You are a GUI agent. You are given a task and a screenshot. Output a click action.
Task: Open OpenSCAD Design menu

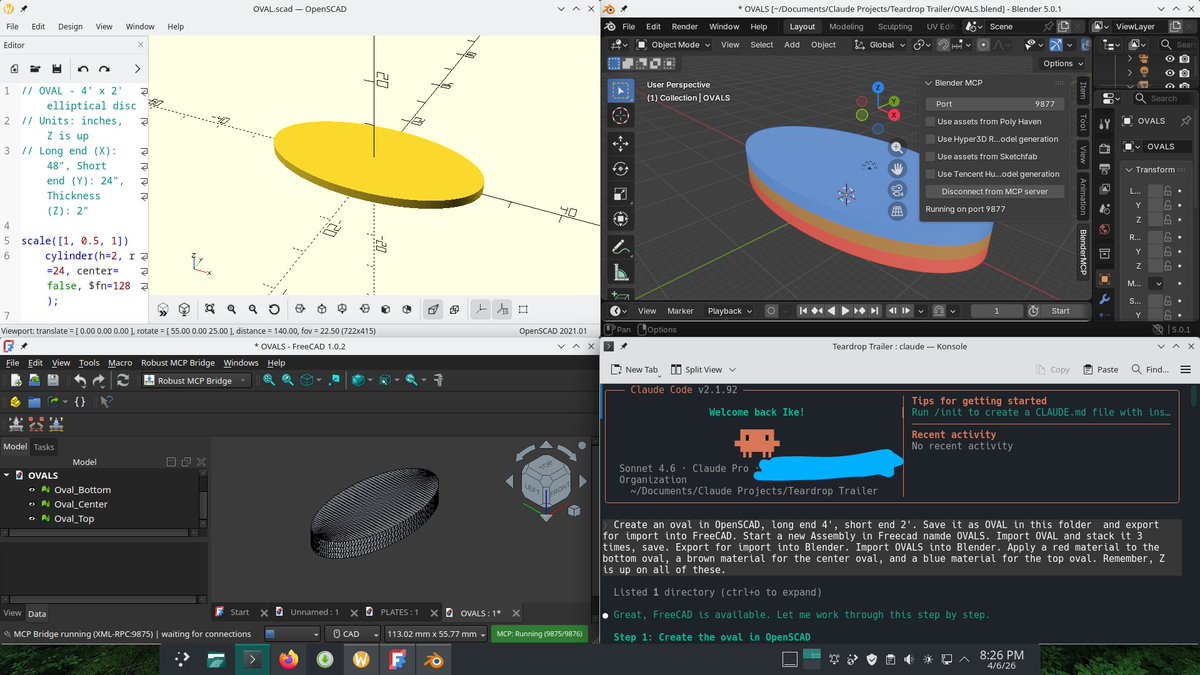70,26
